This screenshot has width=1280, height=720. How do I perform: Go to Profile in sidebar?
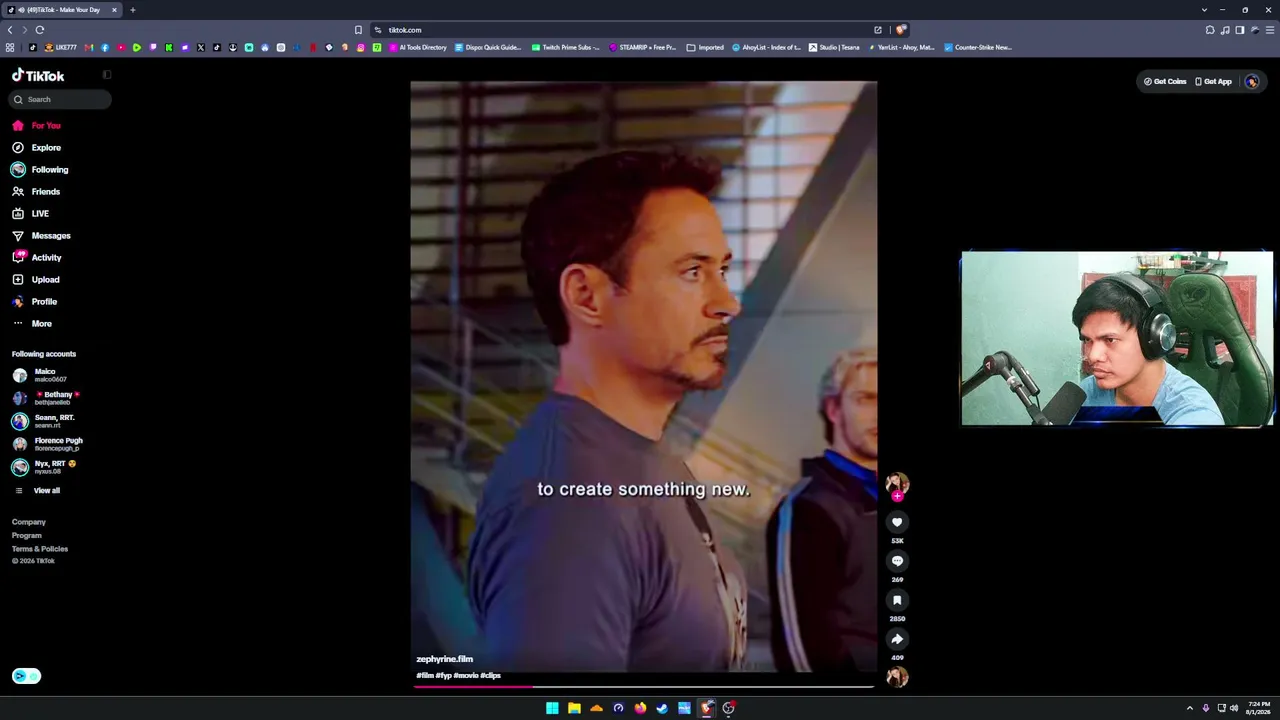coord(34,302)
